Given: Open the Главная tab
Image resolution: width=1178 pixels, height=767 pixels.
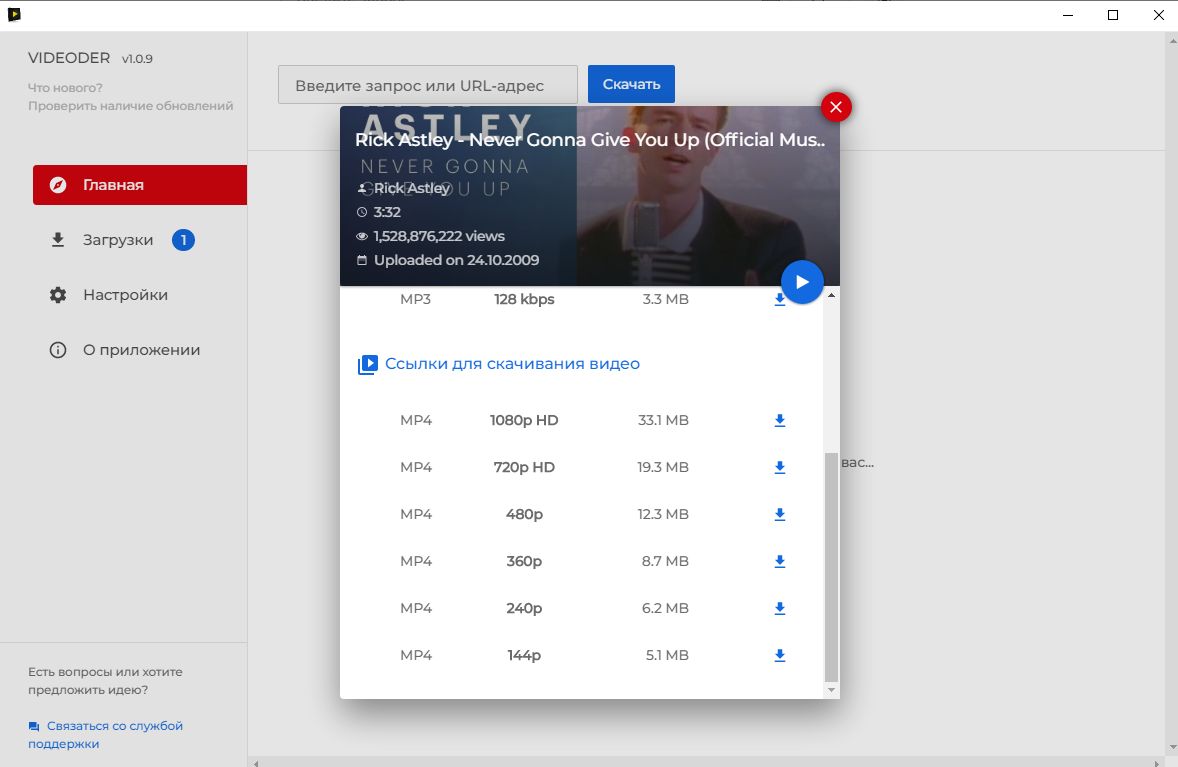Looking at the screenshot, I should pos(140,185).
